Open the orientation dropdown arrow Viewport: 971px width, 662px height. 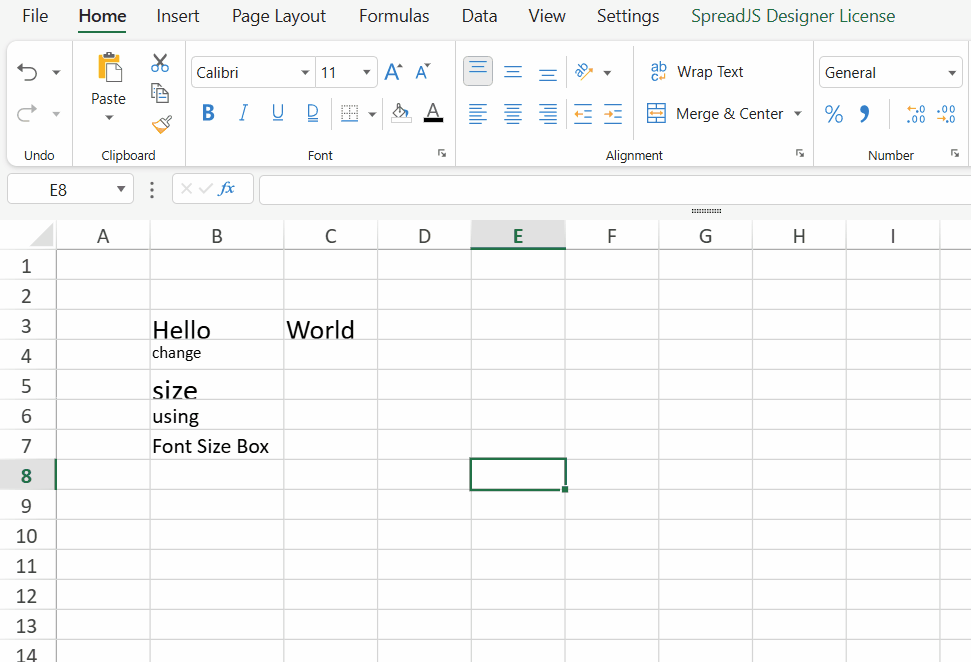(x=607, y=73)
